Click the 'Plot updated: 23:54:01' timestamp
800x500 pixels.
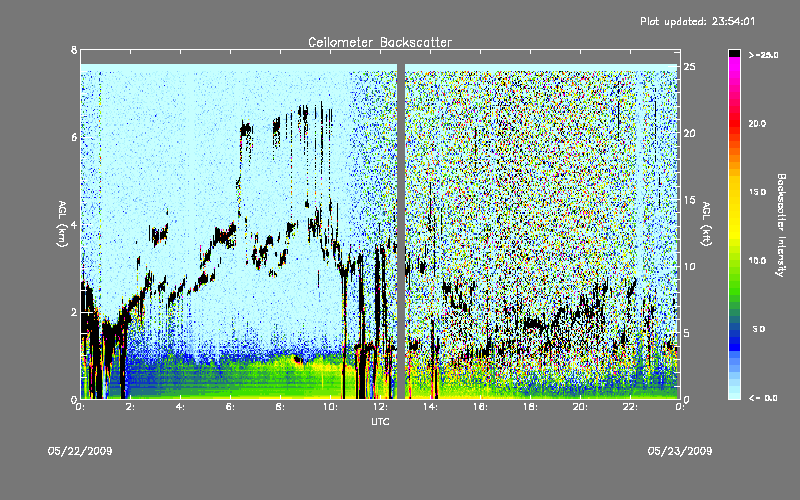697,21
